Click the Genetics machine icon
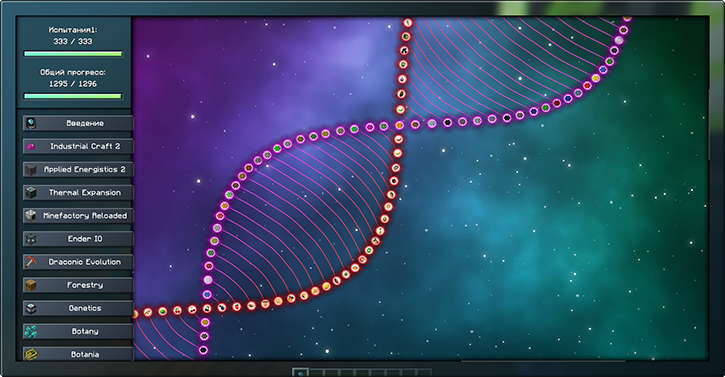Screen dimensions: 725x377 pyautogui.click(x=31, y=308)
